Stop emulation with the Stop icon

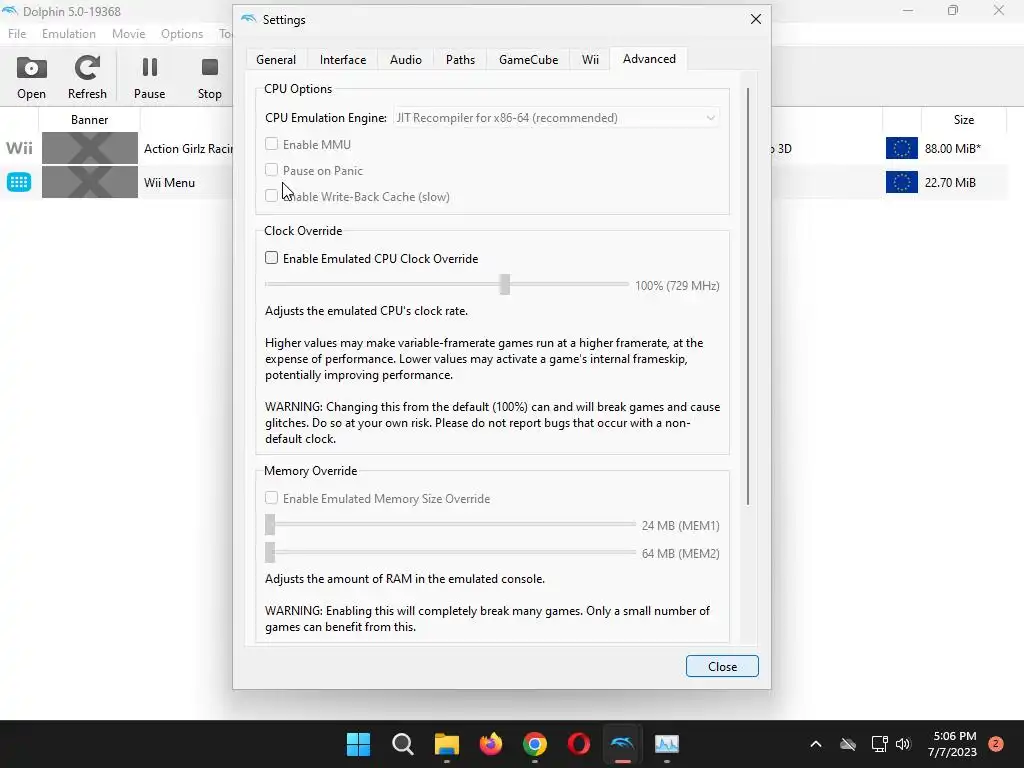[210, 78]
